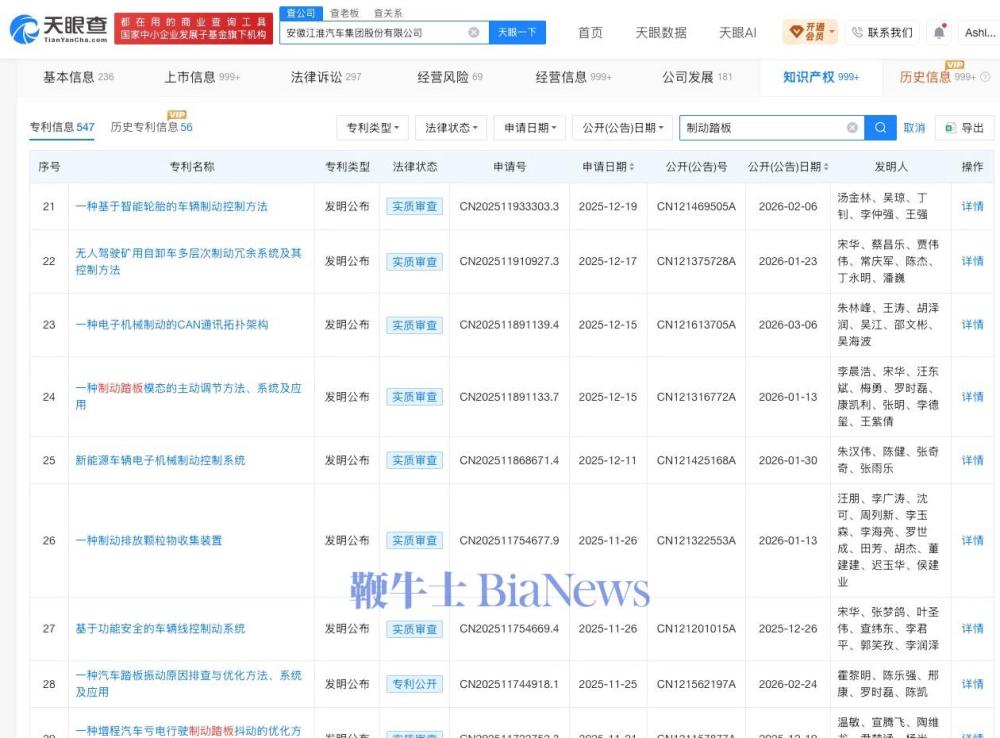The height and width of the screenshot is (738, 1000).
Task: Open the 法律状态 dropdown
Action: tap(451, 128)
